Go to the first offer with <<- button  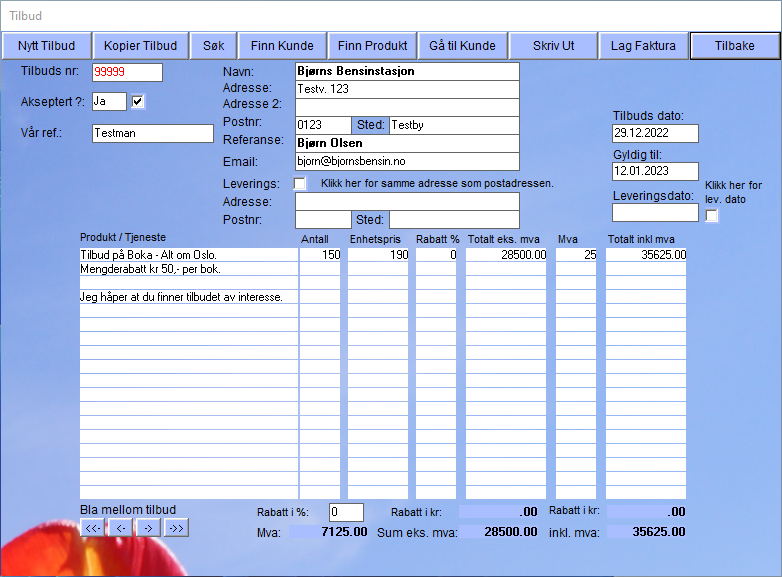92,527
